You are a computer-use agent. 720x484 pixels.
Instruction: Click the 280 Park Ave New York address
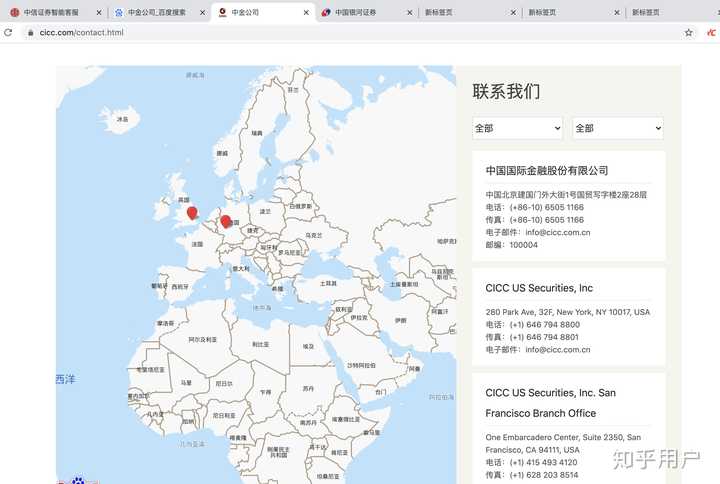(568, 312)
